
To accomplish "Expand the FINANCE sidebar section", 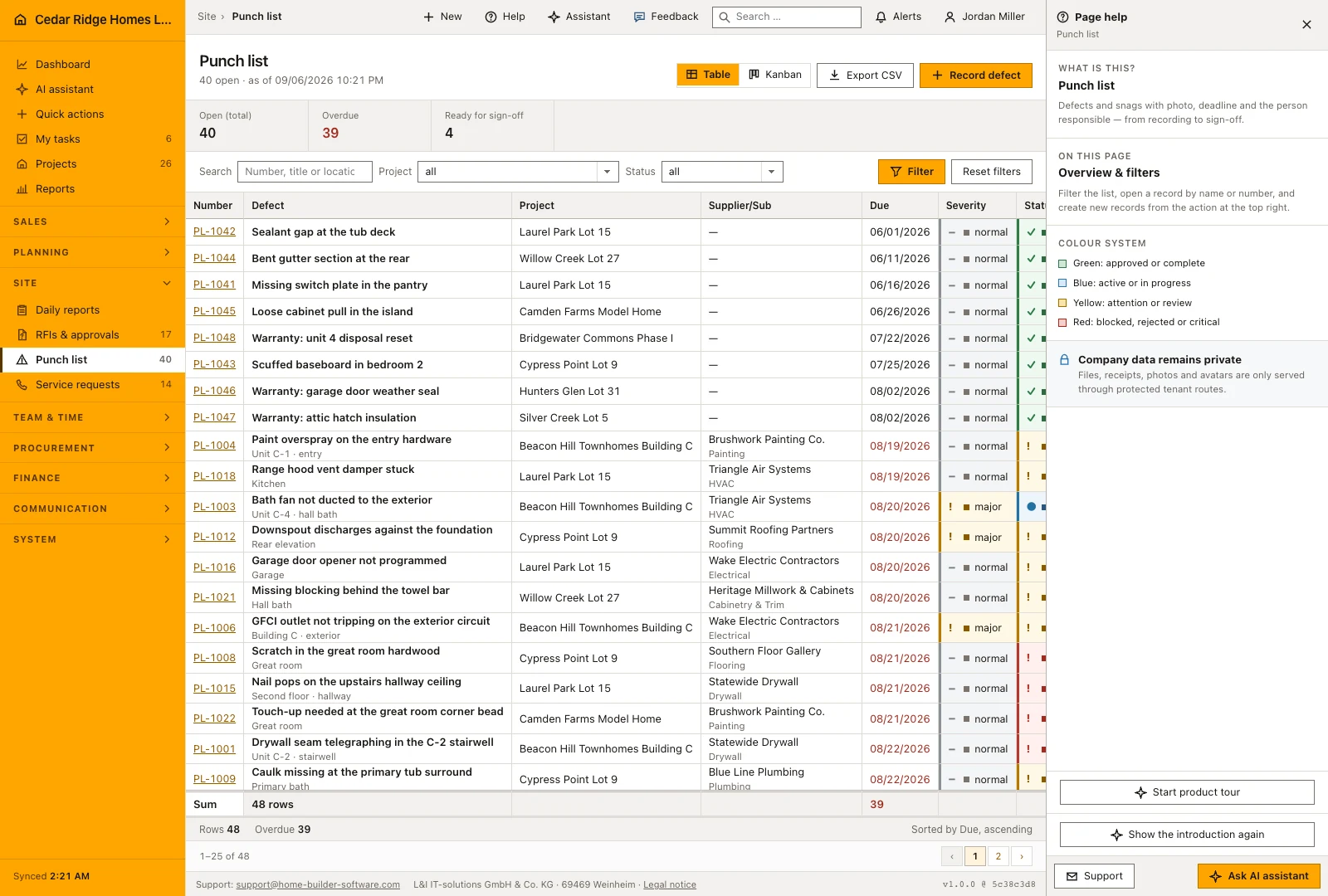I will (x=92, y=478).
